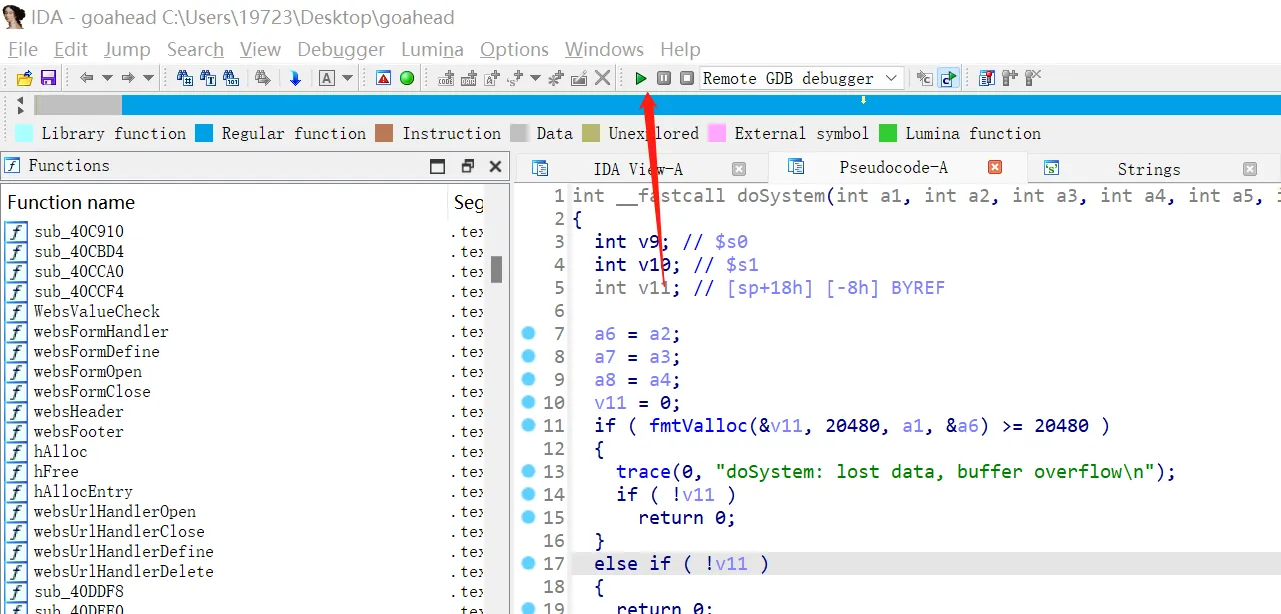Click the gray X delete toolbar icon
The width and height of the screenshot is (1281, 614).
coord(602,78)
